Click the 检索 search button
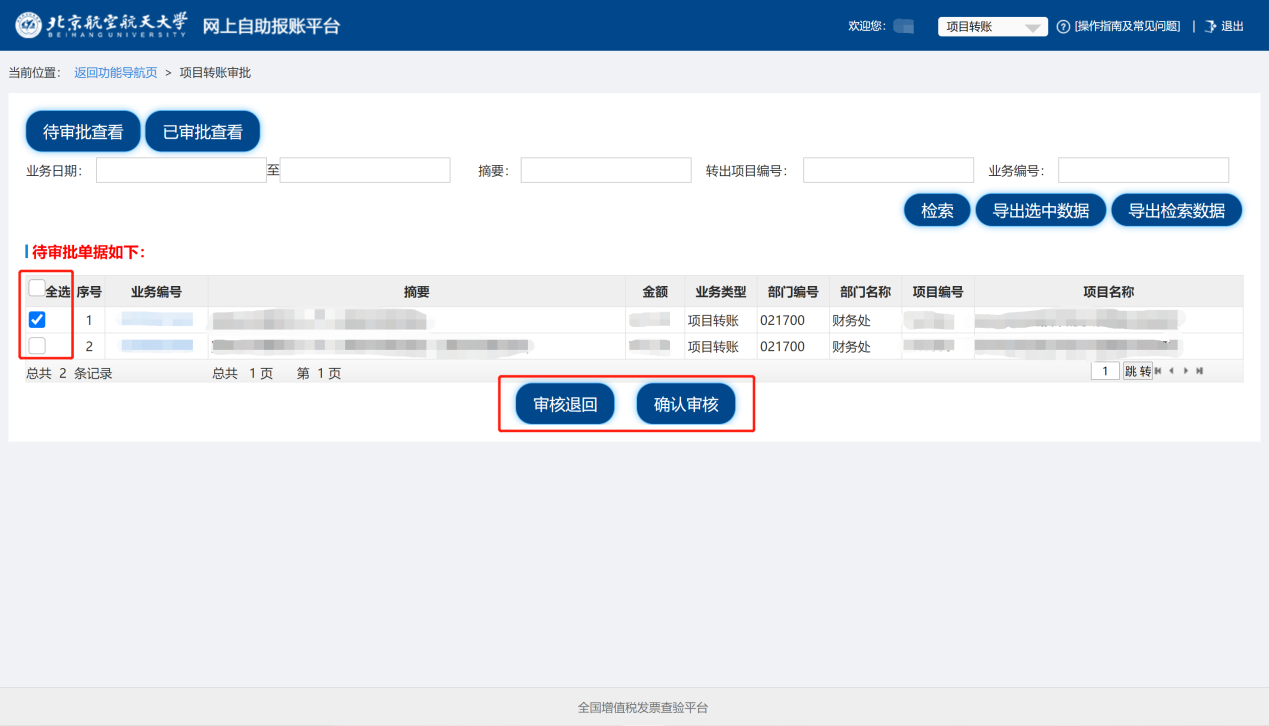 [x=937, y=211]
